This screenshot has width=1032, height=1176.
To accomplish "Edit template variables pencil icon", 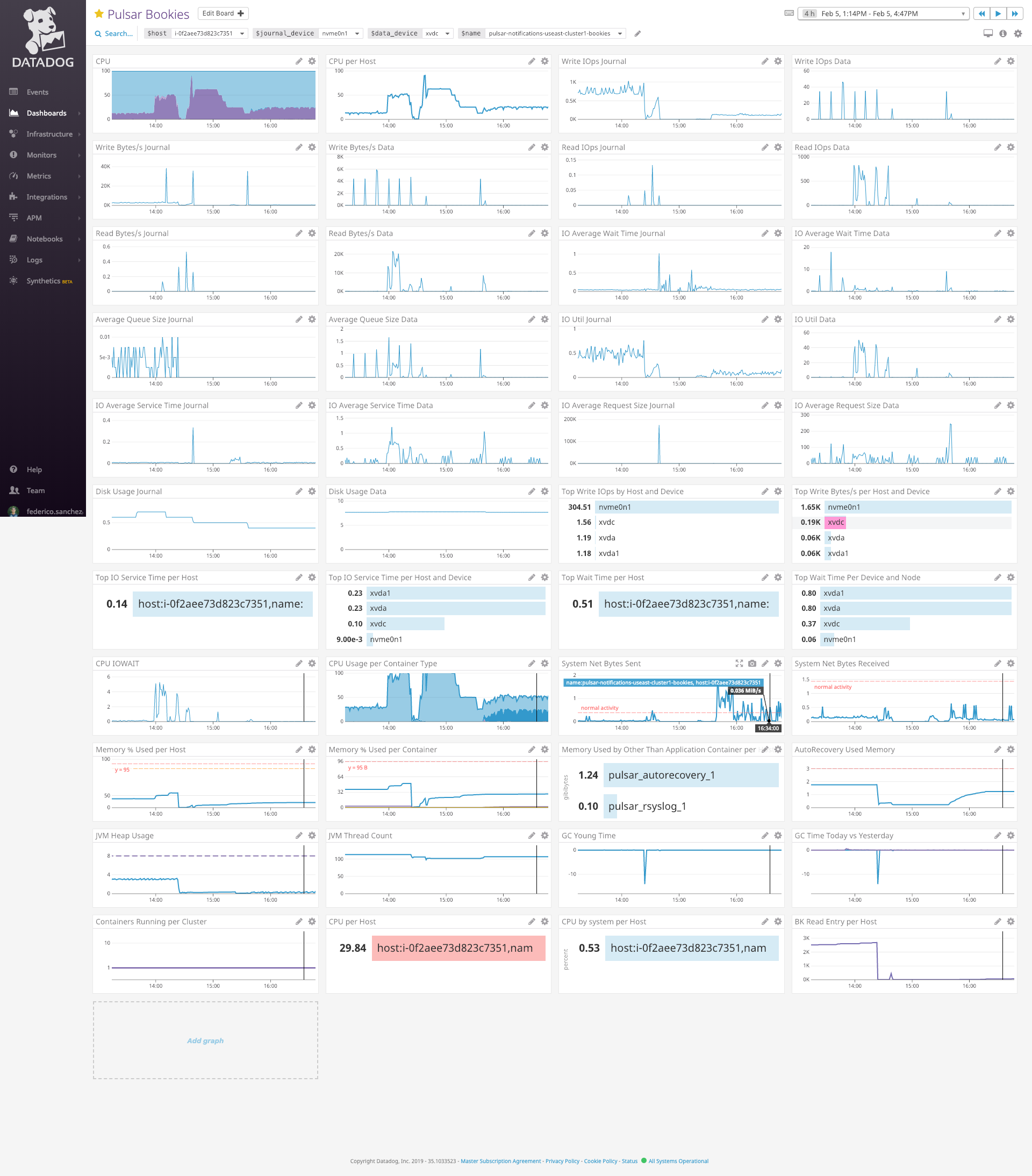I will tap(637, 33).
